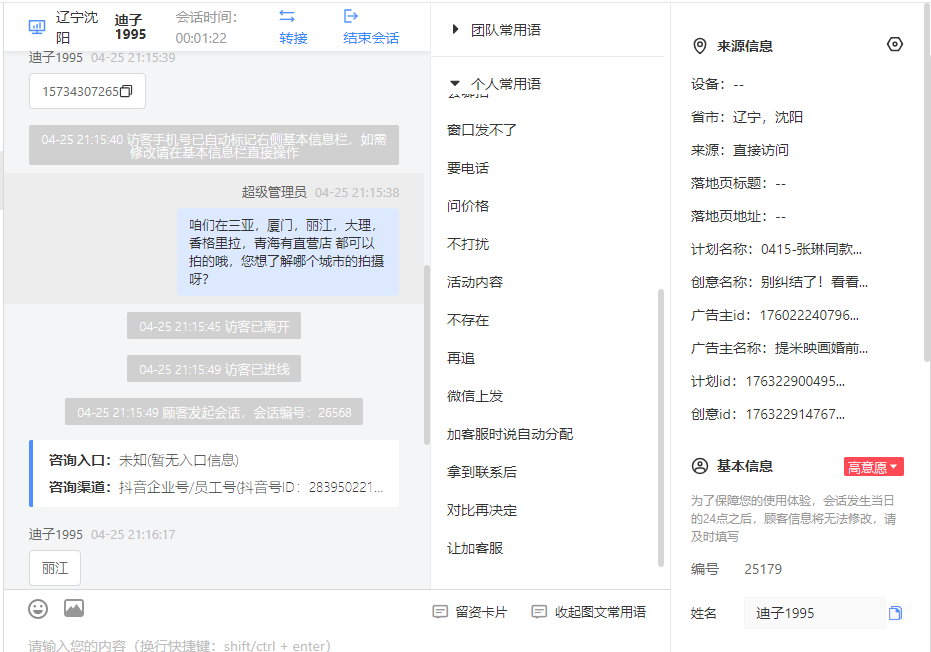Viewport: 931px width, 652px height.
Task: Copy the name 迪子1995 via copy icon
Action: (895, 613)
